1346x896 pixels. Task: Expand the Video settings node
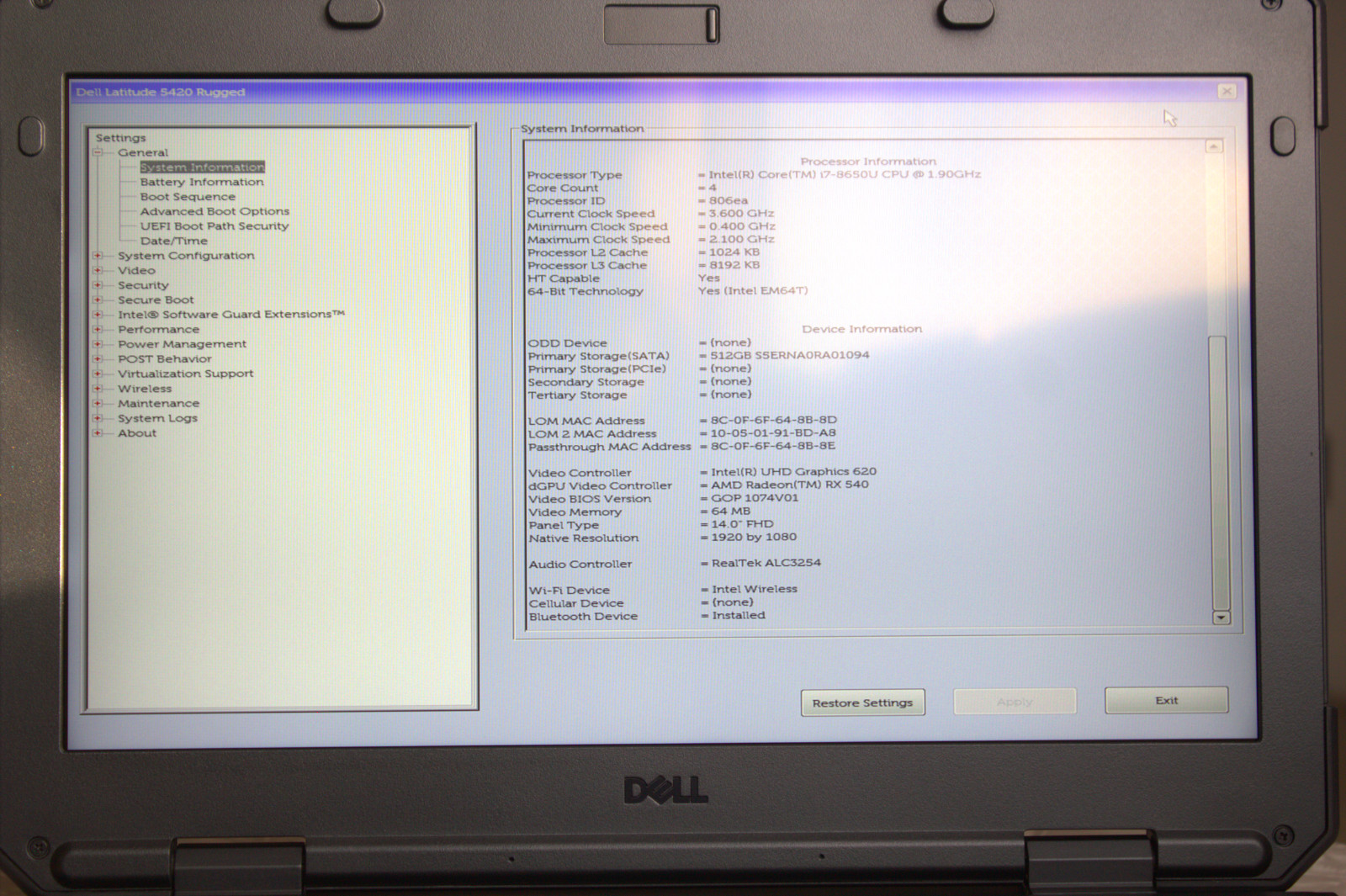click(98, 270)
